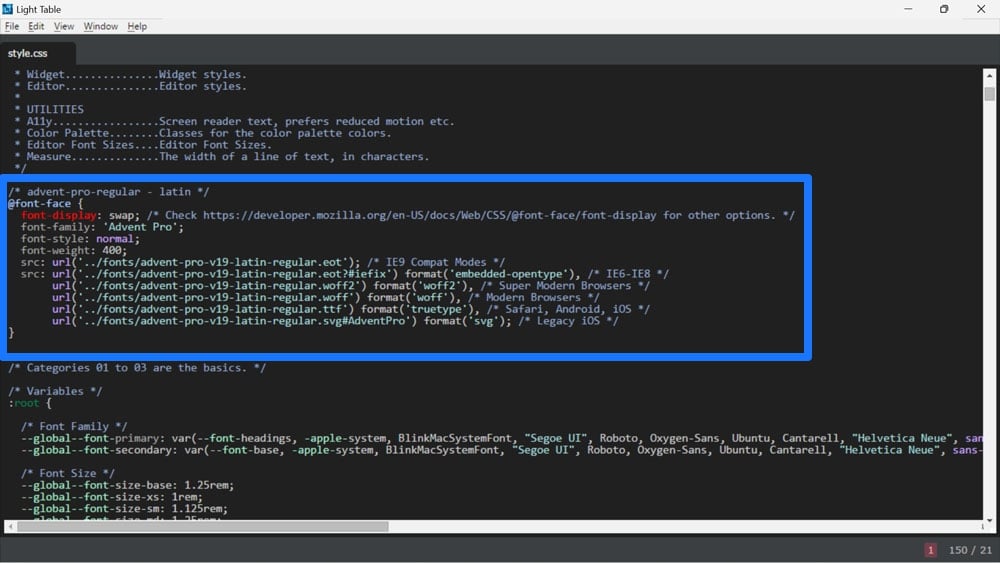The image size is (1000, 563).
Task: Open the Window menu
Action: (100, 26)
